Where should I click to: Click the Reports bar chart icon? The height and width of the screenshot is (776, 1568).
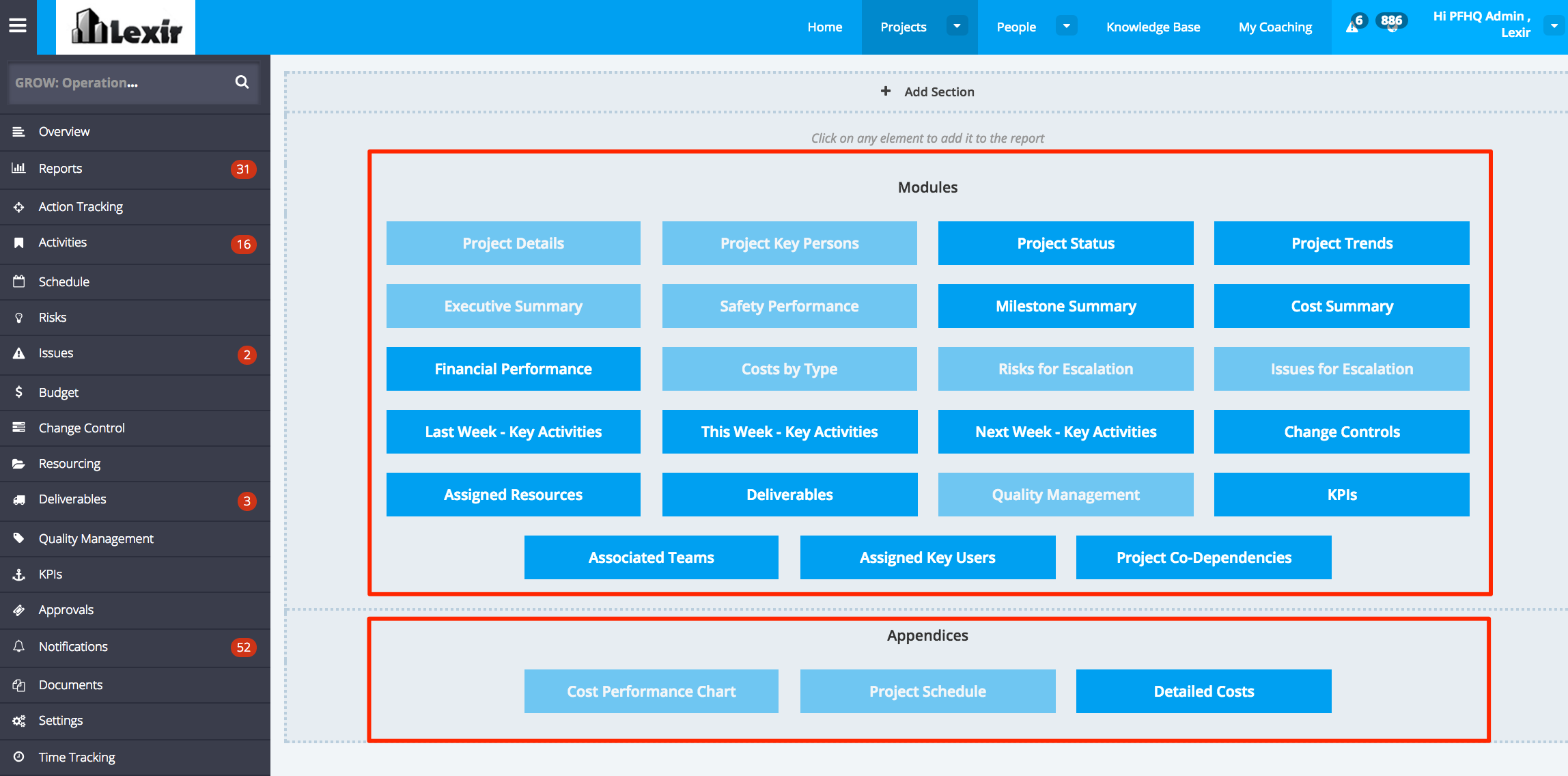tap(18, 168)
